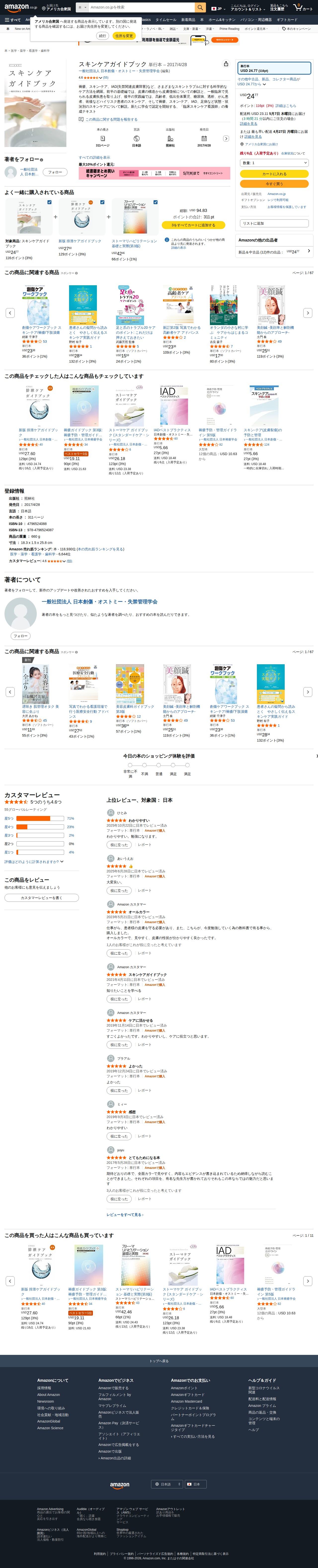Click the right arrow of first related-products carousel
Image resolution: width=318 pixels, height=1568 pixels.
pos(308,313)
